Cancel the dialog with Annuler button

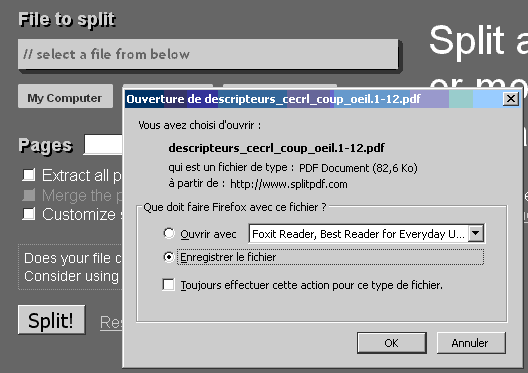[471, 343]
